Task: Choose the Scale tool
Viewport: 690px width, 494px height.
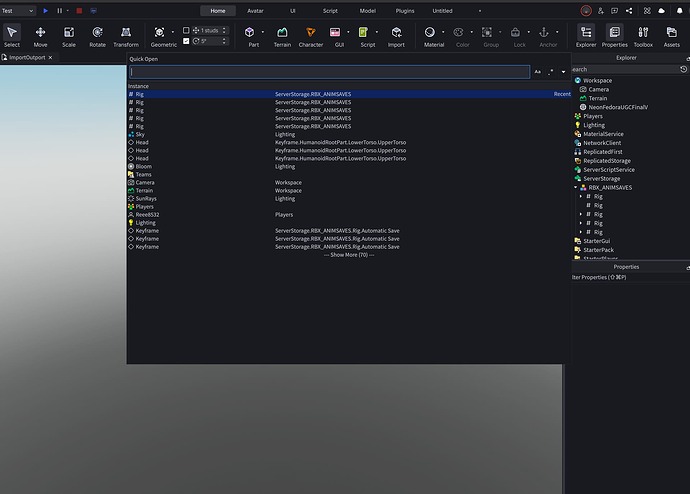Action: 69,36
